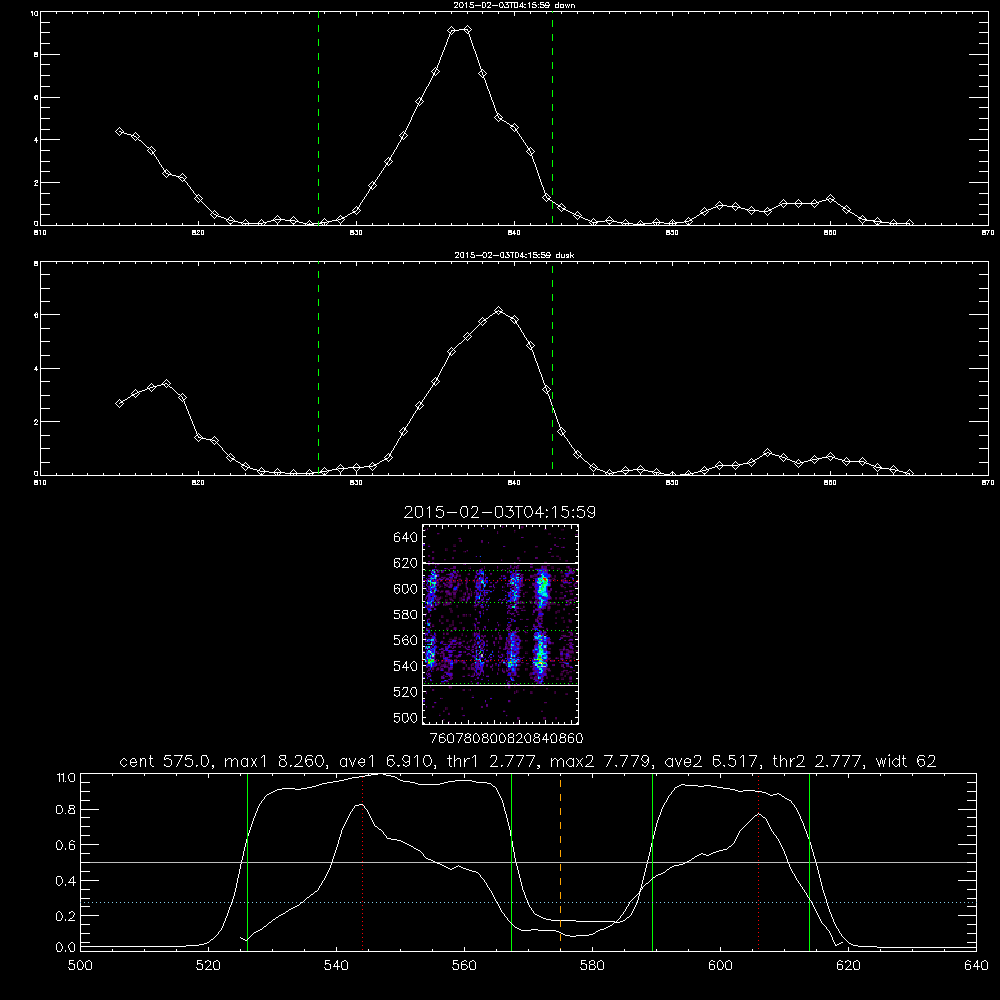Click the 'ave2 6.517' value
The image size is (1000, 1000).
tap(712, 761)
